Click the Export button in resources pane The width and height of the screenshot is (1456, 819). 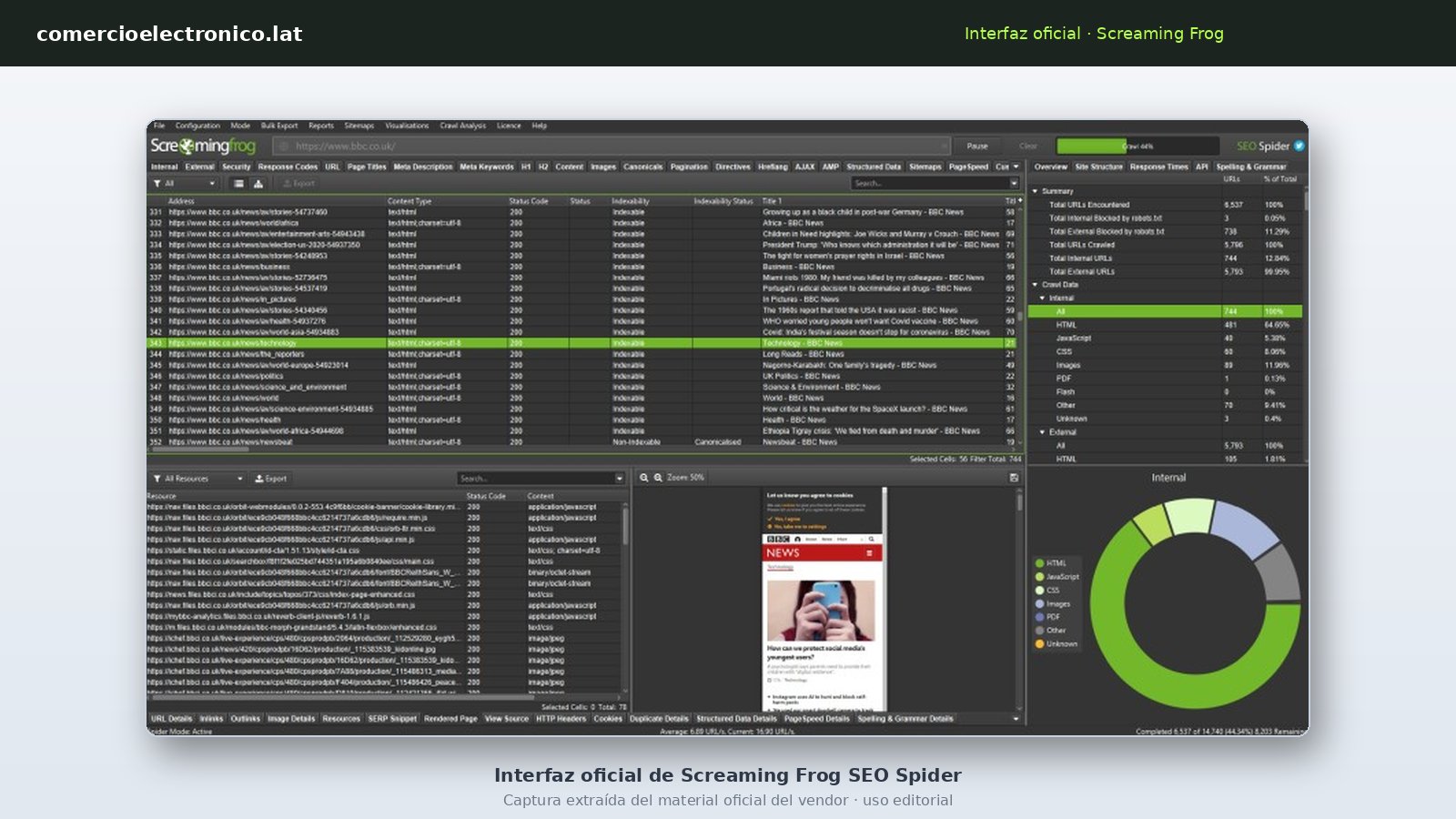pyautogui.click(x=271, y=479)
